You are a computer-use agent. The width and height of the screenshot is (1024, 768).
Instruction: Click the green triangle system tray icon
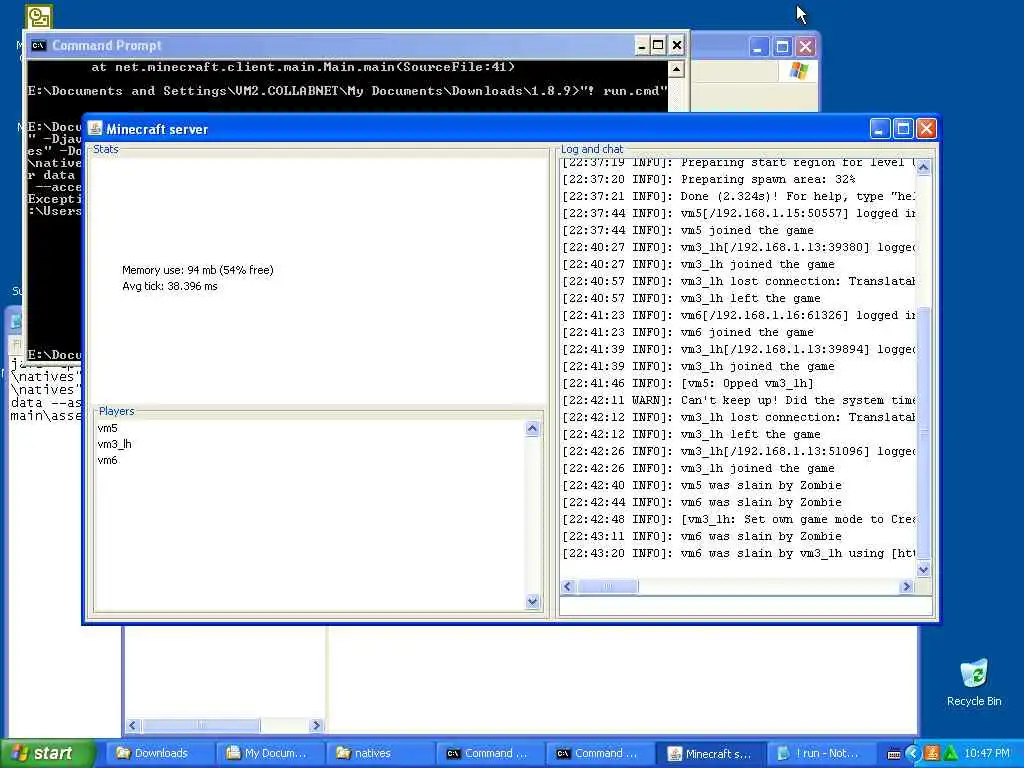point(950,754)
